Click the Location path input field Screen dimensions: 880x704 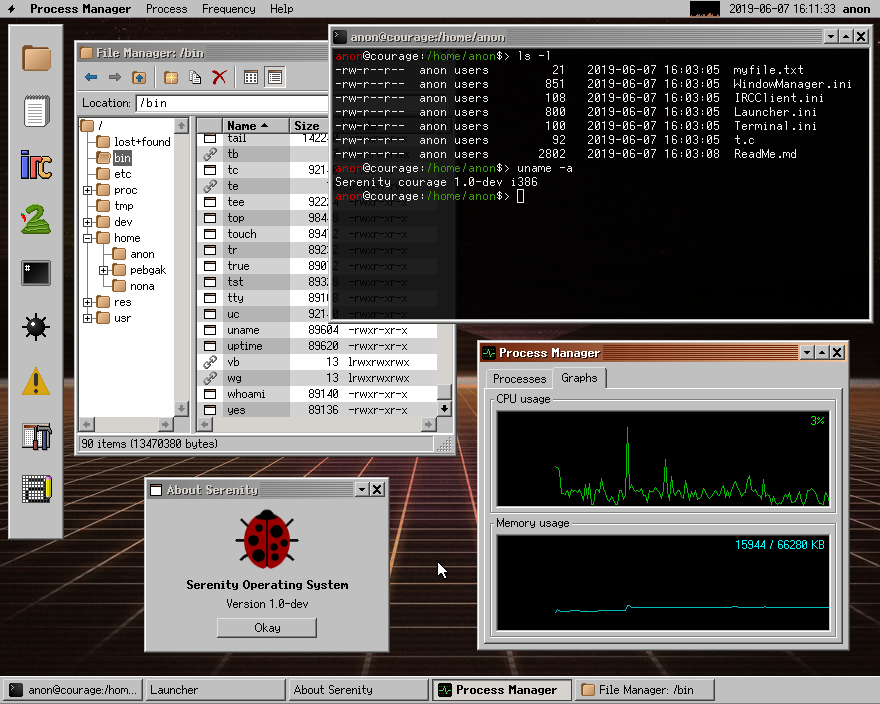232,103
